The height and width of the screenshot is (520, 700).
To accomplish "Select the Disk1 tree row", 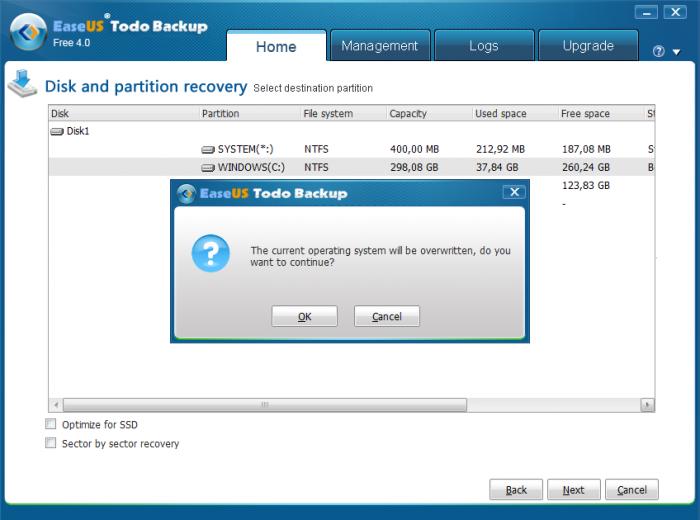I will coord(351,131).
